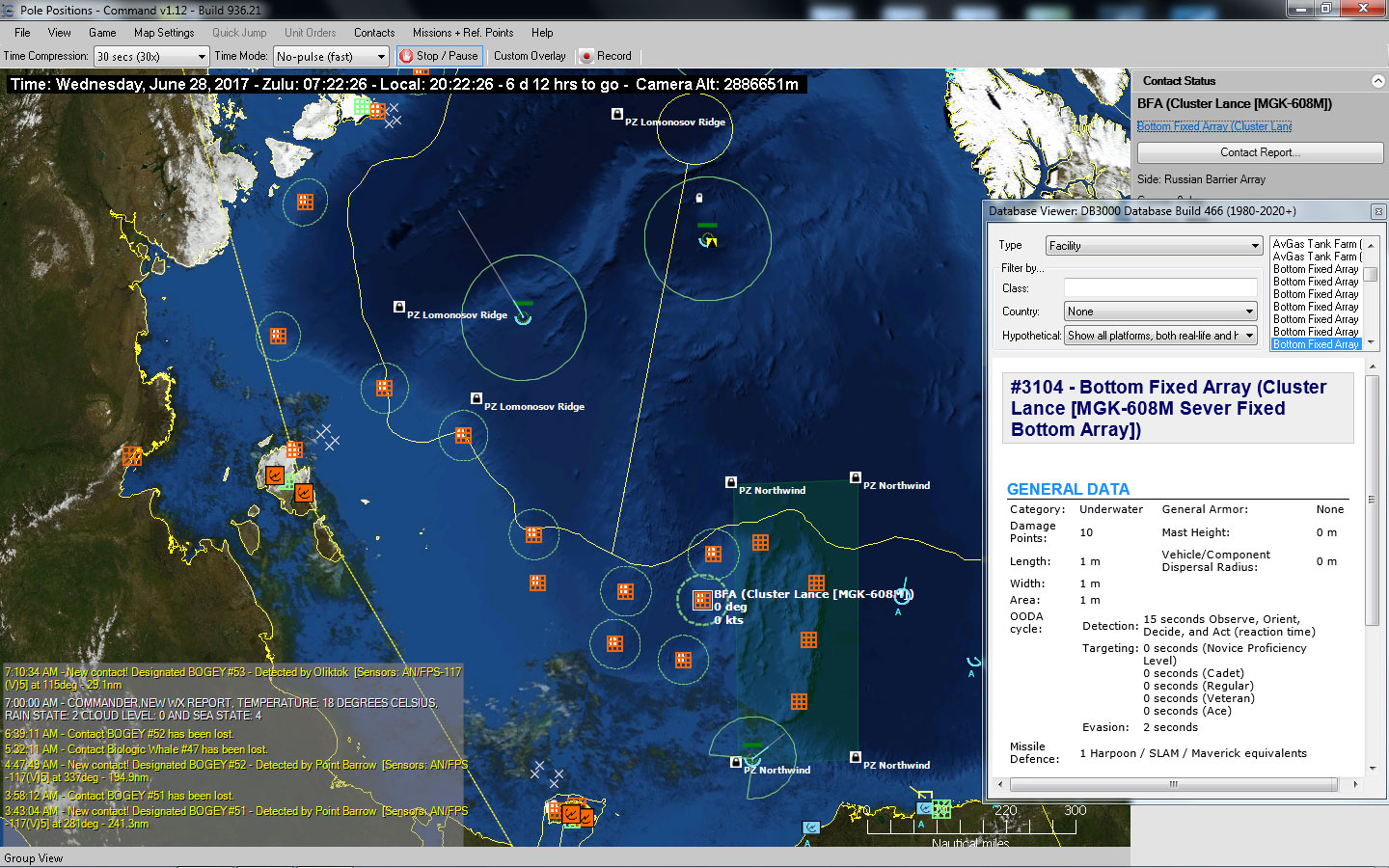Toggle Stop / Pause on the simulation
Image resolution: width=1389 pixels, height=868 pixels.
pos(439,56)
